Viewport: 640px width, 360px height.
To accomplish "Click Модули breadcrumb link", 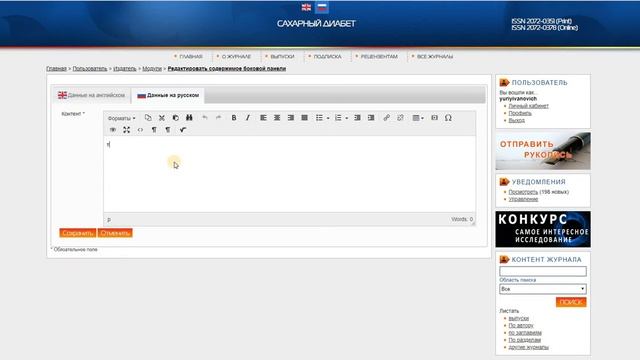I will [152, 69].
